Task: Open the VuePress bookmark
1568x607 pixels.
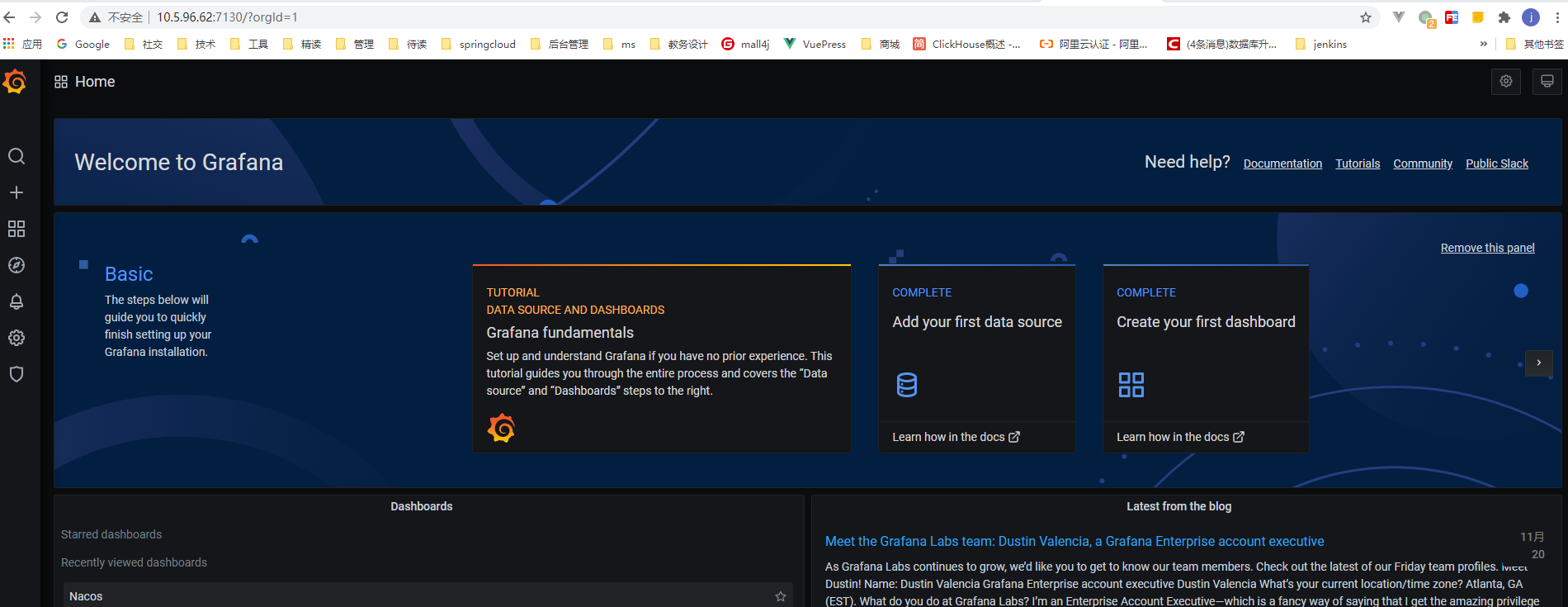Action: [x=815, y=44]
